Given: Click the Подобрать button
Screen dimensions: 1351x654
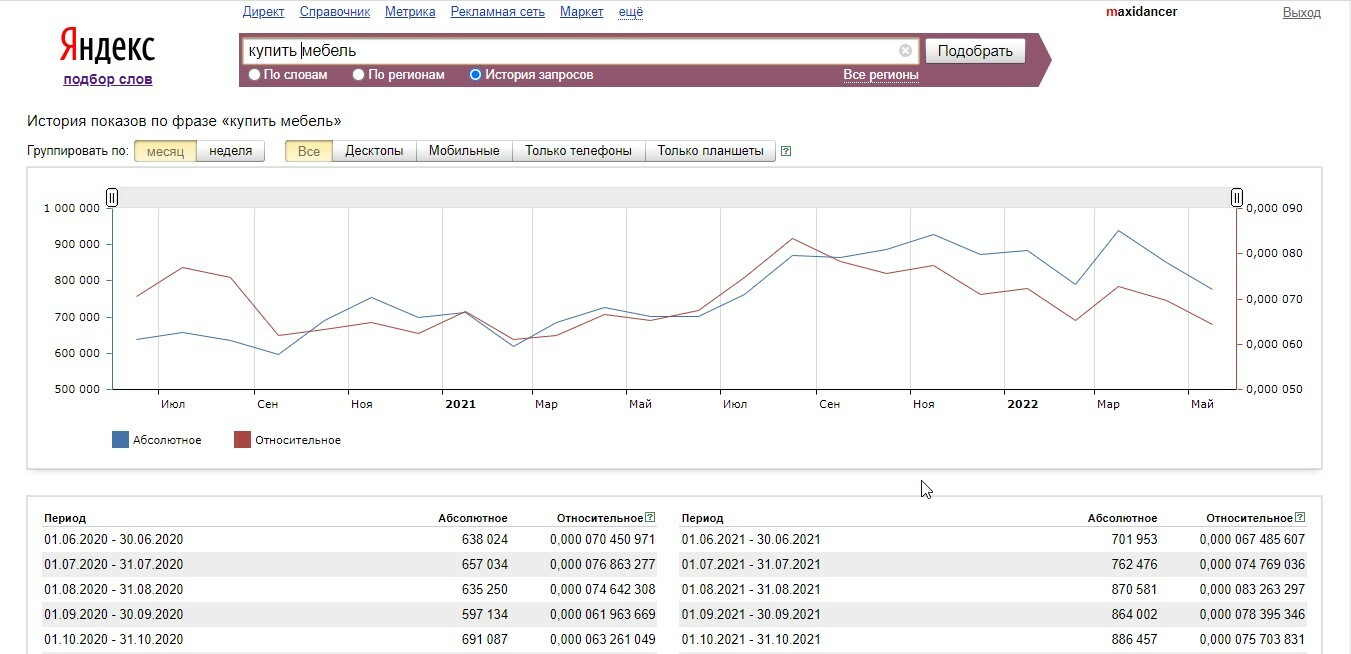Looking at the screenshot, I should tap(975, 51).
